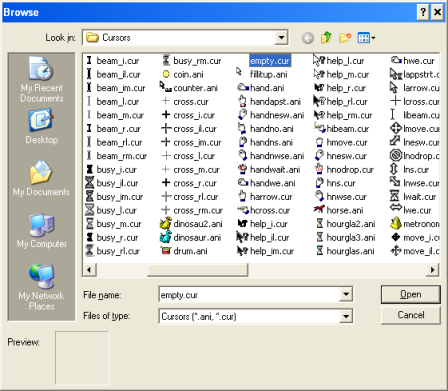Select the hmove.cur file name
Image resolution: width=448 pixels, height=391 pixels.
click(x=347, y=142)
